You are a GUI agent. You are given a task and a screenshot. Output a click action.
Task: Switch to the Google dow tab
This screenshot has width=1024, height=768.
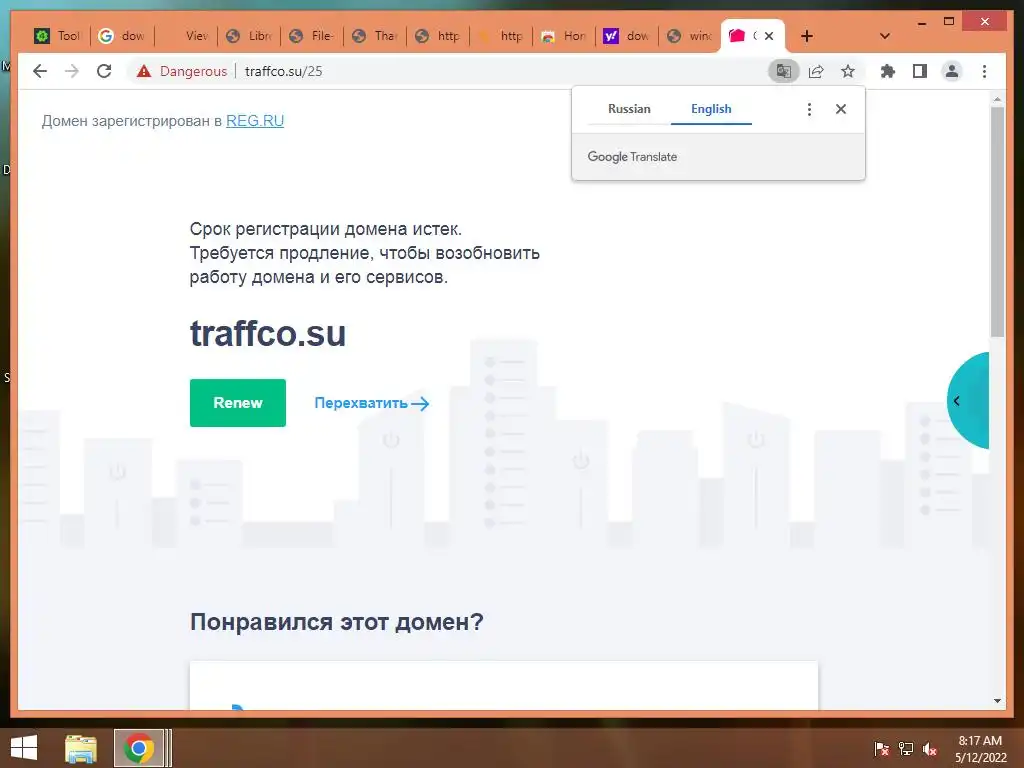tap(122, 36)
